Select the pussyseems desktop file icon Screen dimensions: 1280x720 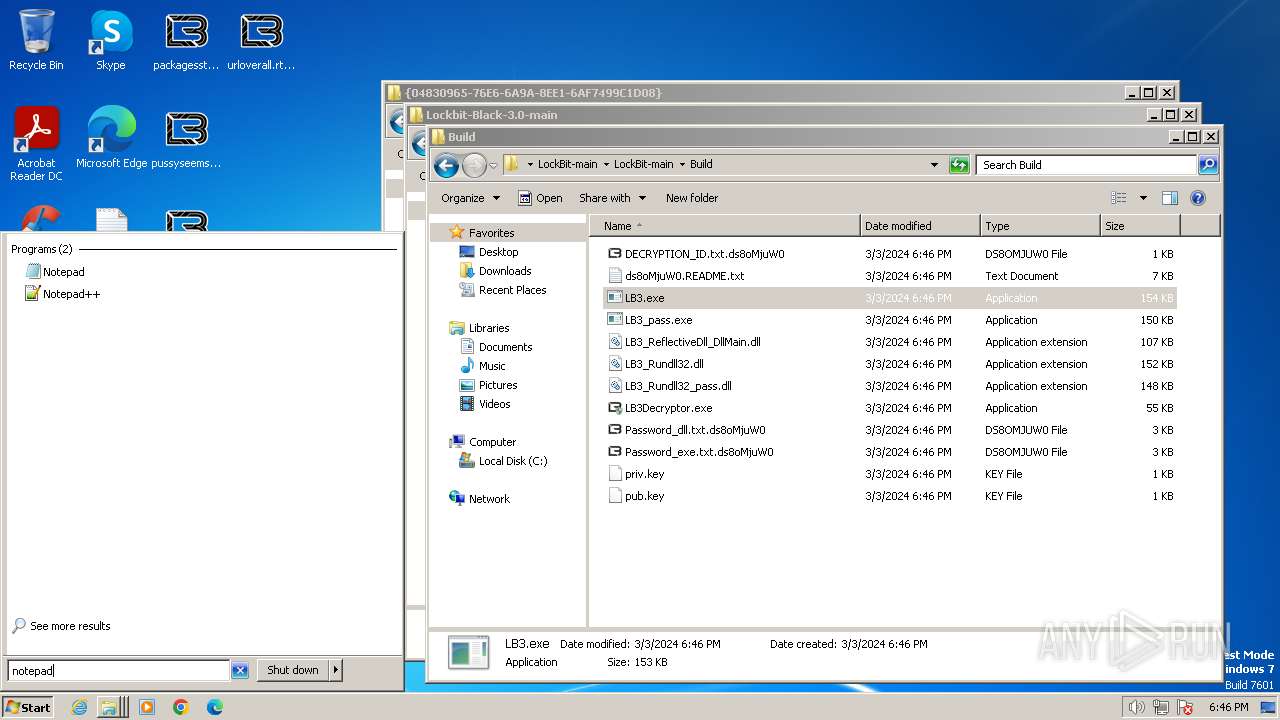pos(186,138)
